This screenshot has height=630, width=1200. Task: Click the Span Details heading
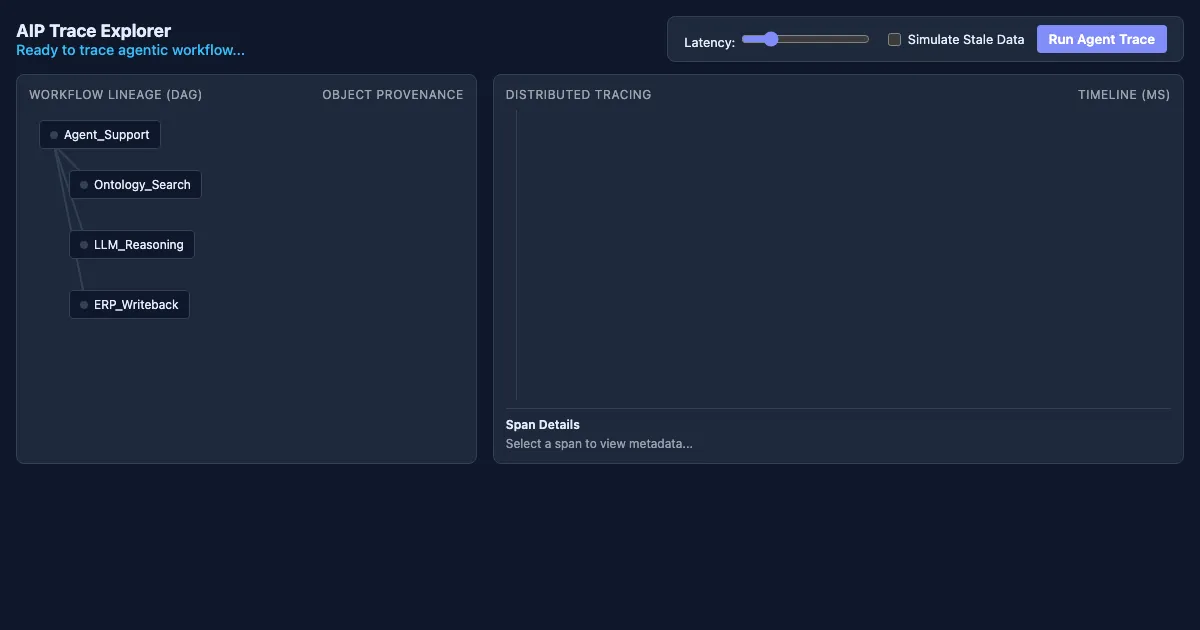pyautogui.click(x=543, y=425)
